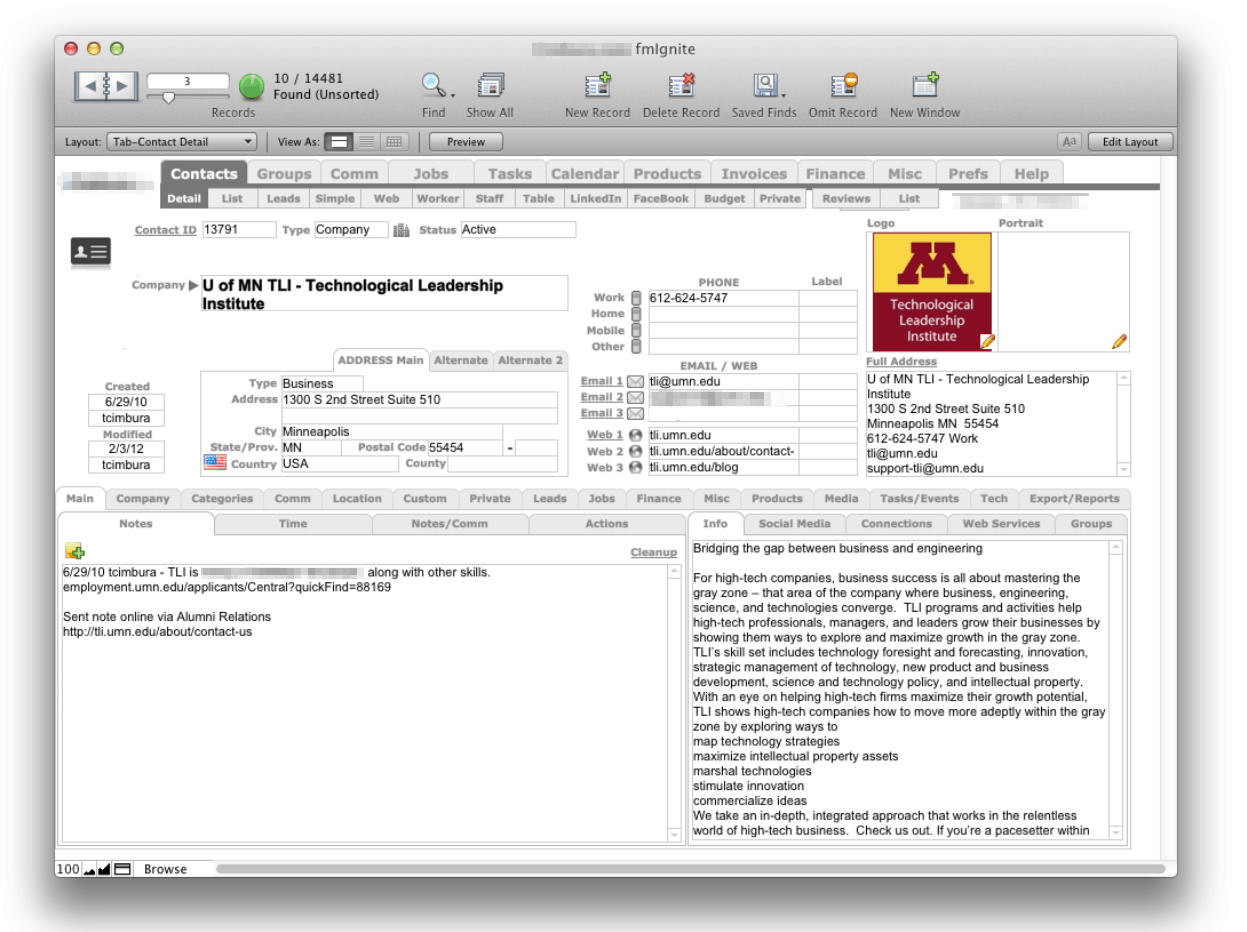This screenshot has height=932, width=1247.
Task: Open the Saved Finds toolbar icon
Action: coord(764,86)
